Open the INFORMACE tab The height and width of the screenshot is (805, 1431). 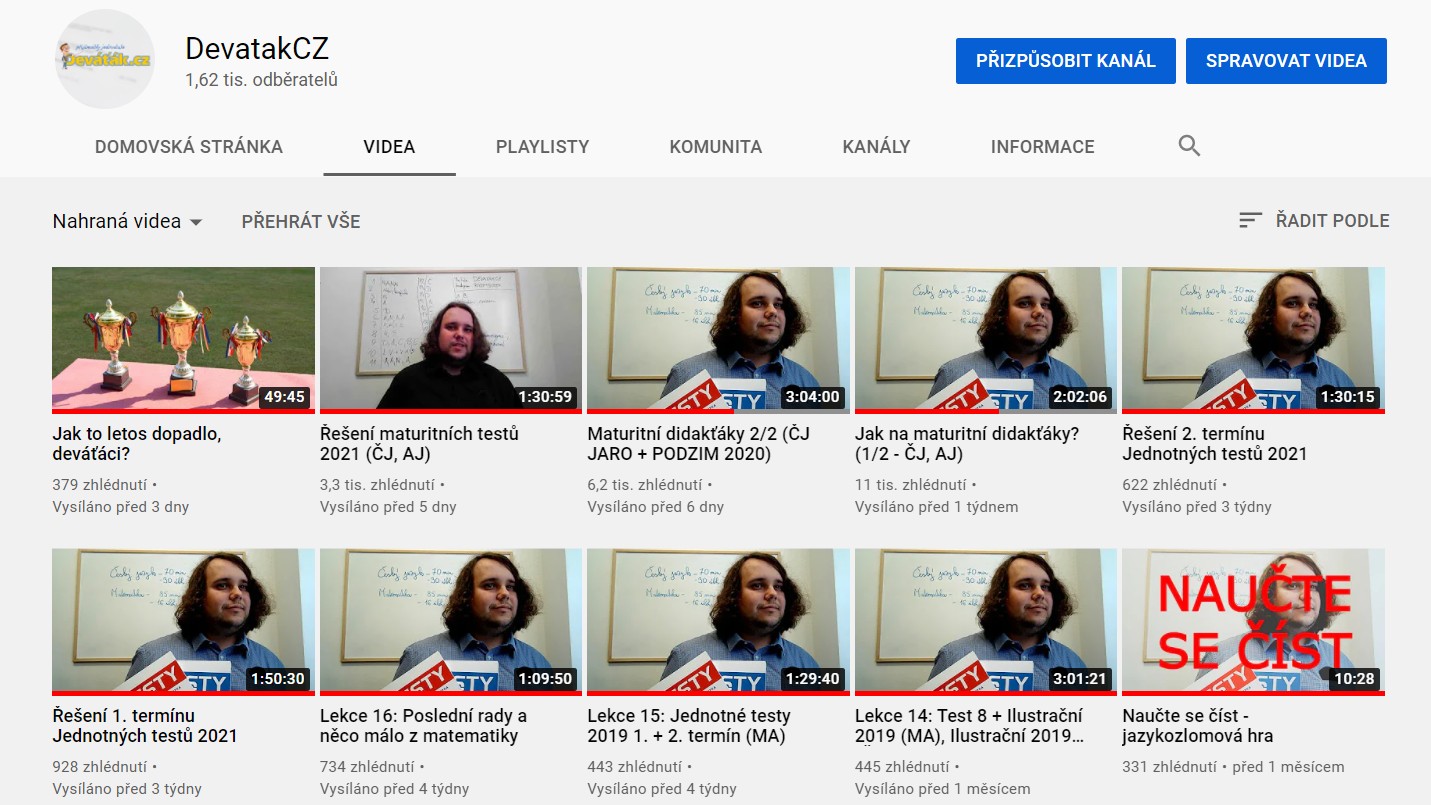click(1043, 146)
